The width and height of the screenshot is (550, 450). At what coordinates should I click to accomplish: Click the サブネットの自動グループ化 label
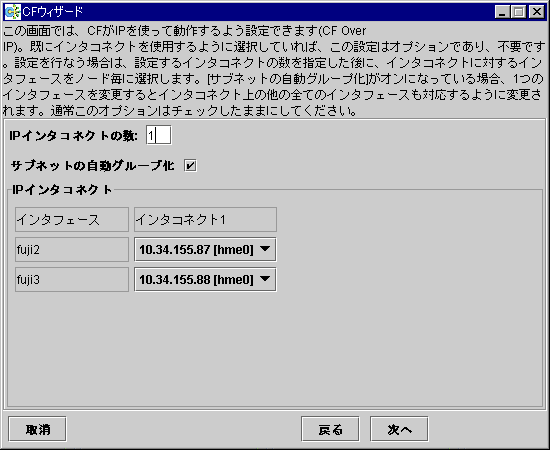[93, 166]
